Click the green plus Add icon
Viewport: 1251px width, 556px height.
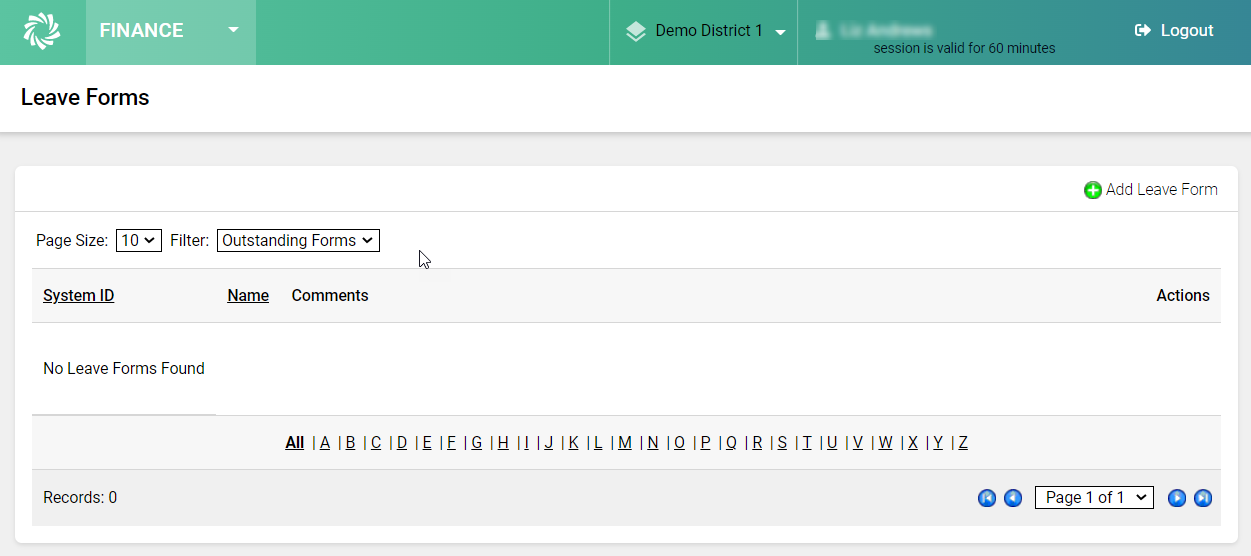1093,190
